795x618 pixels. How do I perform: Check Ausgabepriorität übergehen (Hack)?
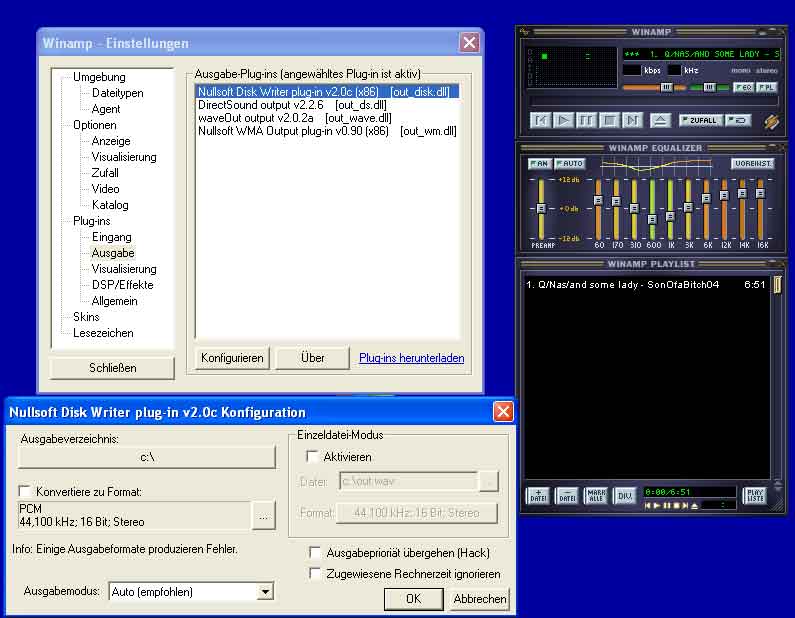tap(315, 552)
